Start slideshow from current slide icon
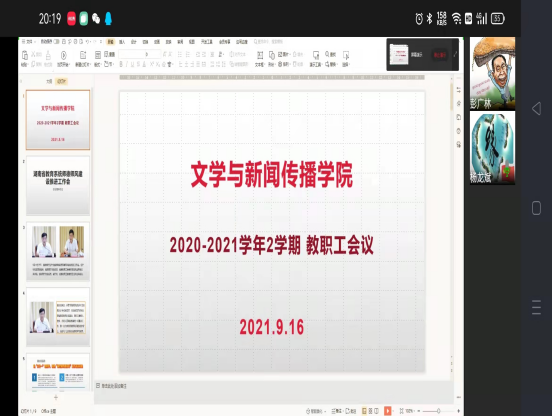Viewport: 553px width, 416px height. 63,56
